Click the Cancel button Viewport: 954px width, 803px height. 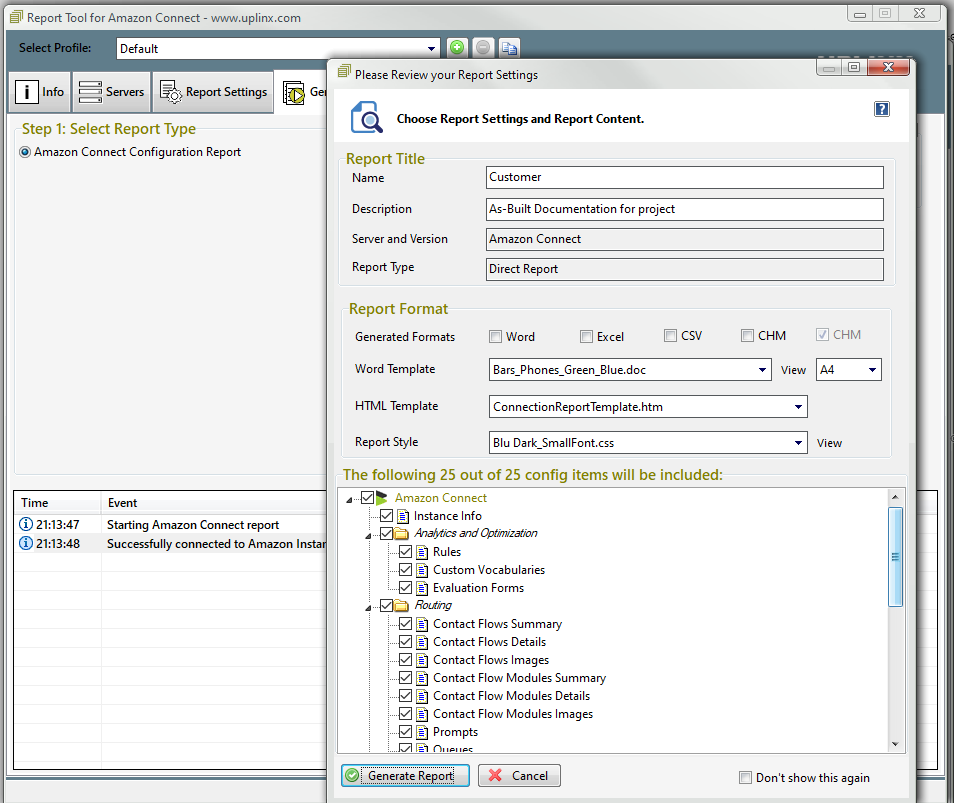click(519, 776)
